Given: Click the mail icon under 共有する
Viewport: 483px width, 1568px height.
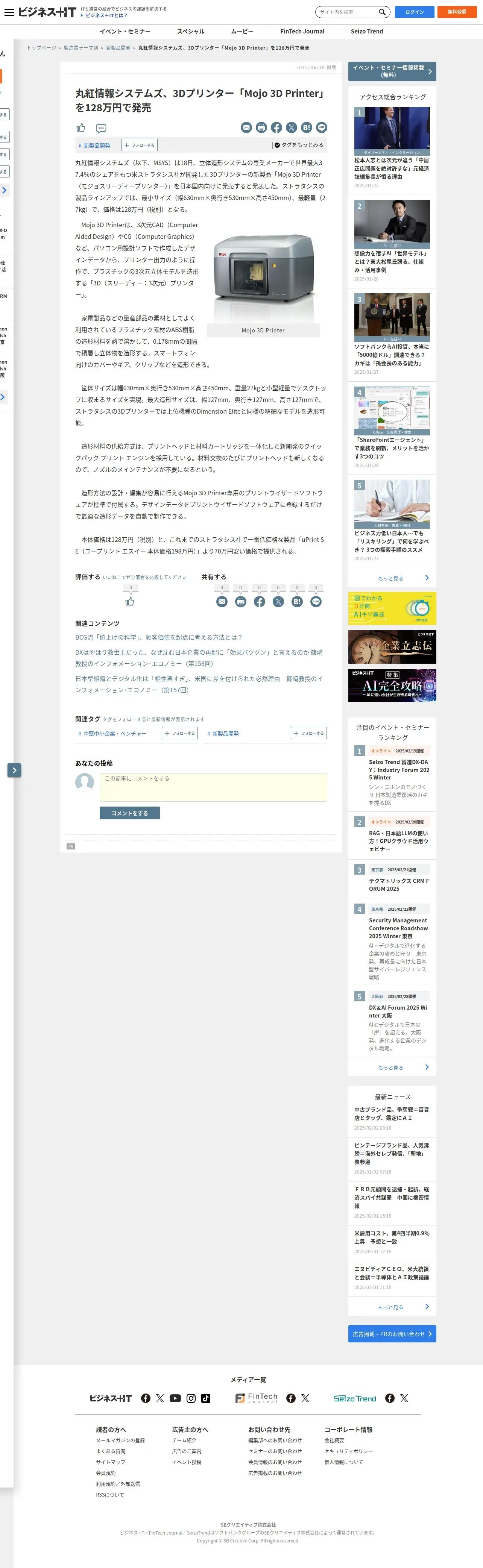Looking at the screenshot, I should [222, 601].
